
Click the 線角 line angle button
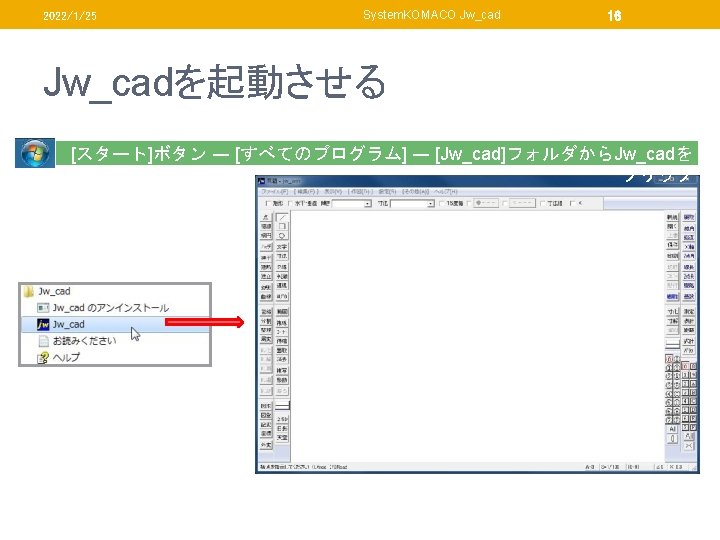[x=689, y=228]
